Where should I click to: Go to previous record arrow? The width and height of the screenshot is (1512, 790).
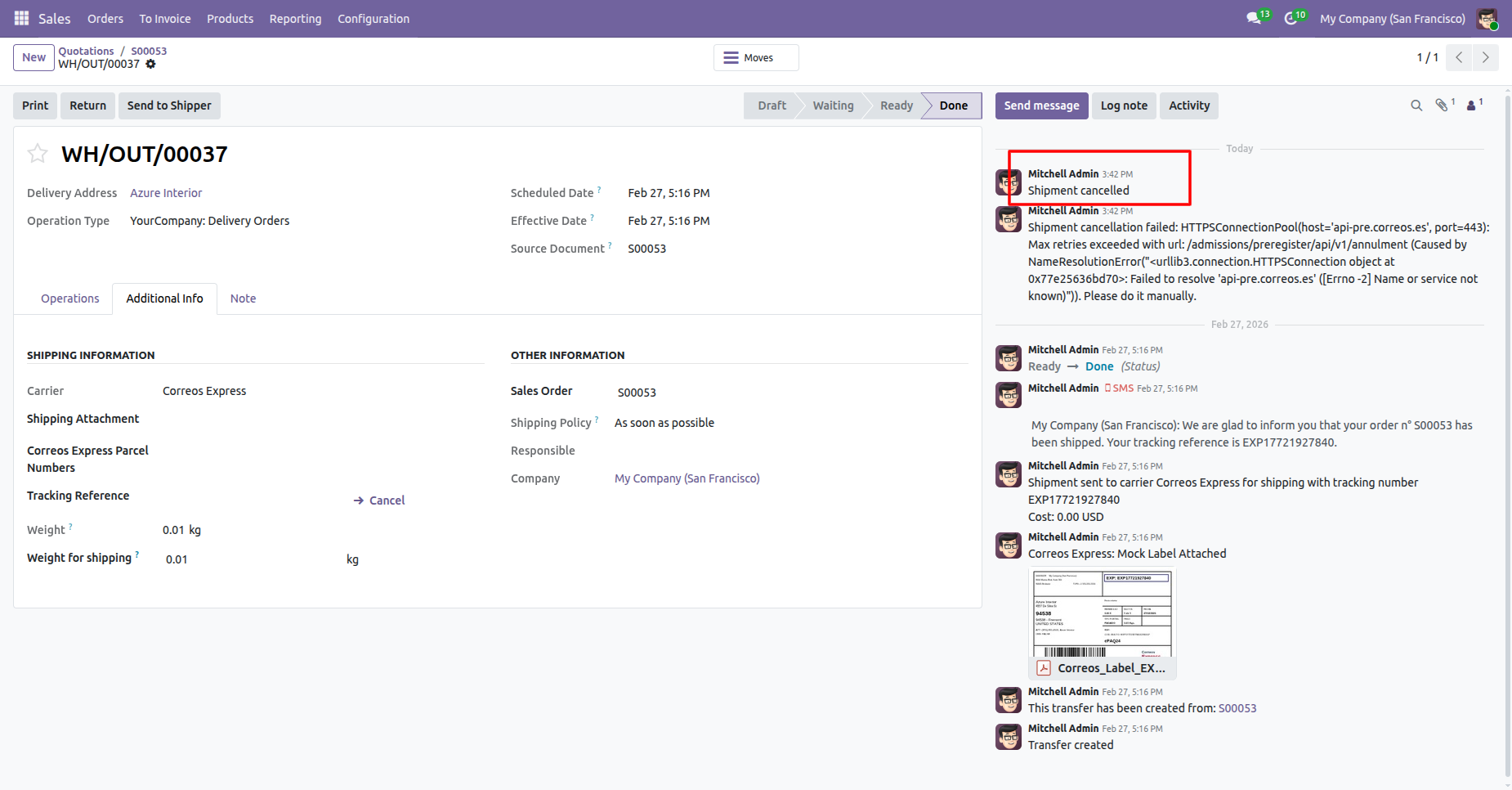pos(1459,57)
